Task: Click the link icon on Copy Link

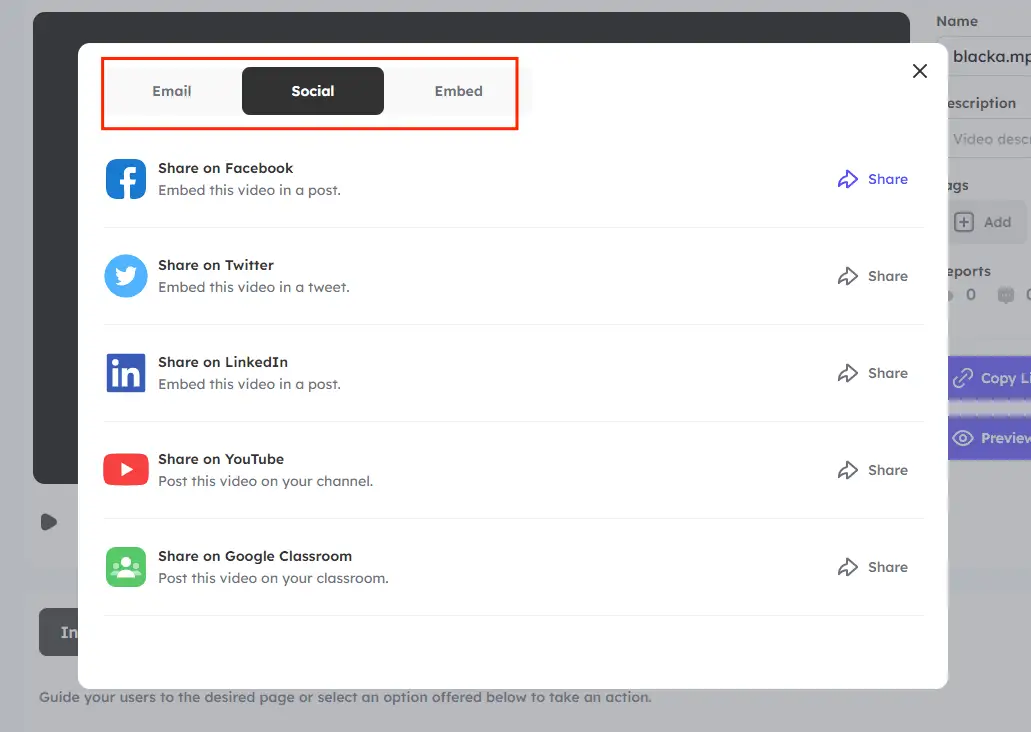Action: [963, 378]
